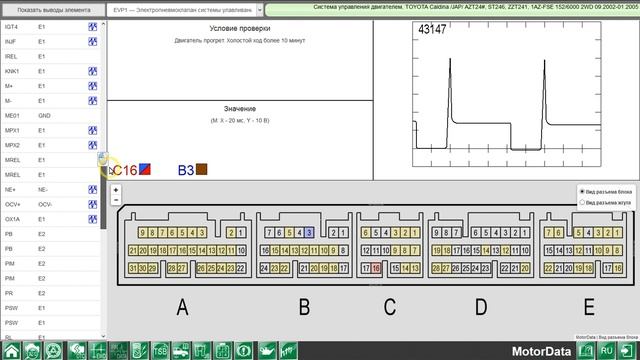Image resolution: width=640 pixels, height=360 pixels.
Task: Show waveform for MPX1 signal
Action: point(93,131)
